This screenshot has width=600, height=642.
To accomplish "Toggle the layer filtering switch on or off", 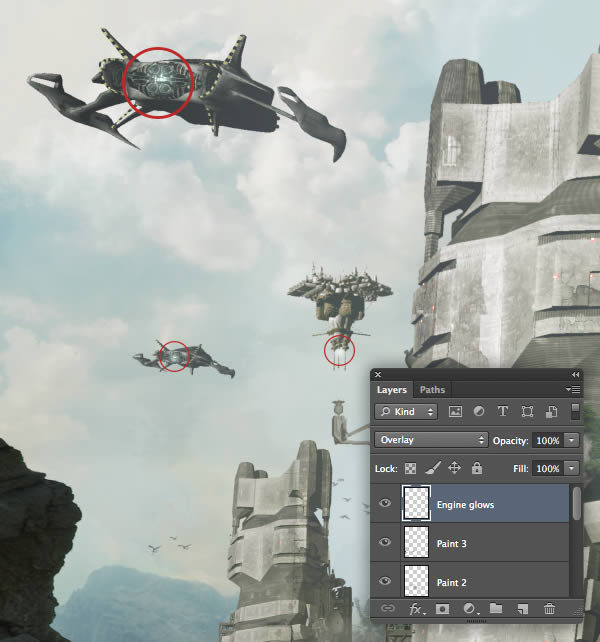I will (x=575, y=411).
